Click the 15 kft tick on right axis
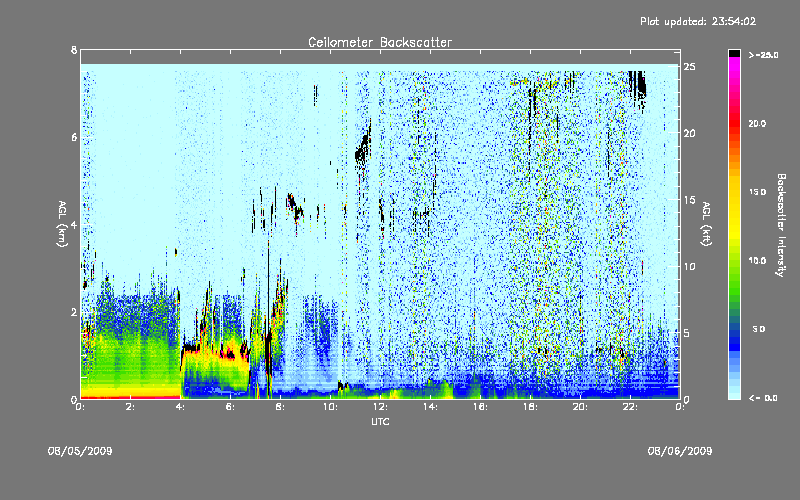The height and width of the screenshot is (500, 800). (690, 200)
